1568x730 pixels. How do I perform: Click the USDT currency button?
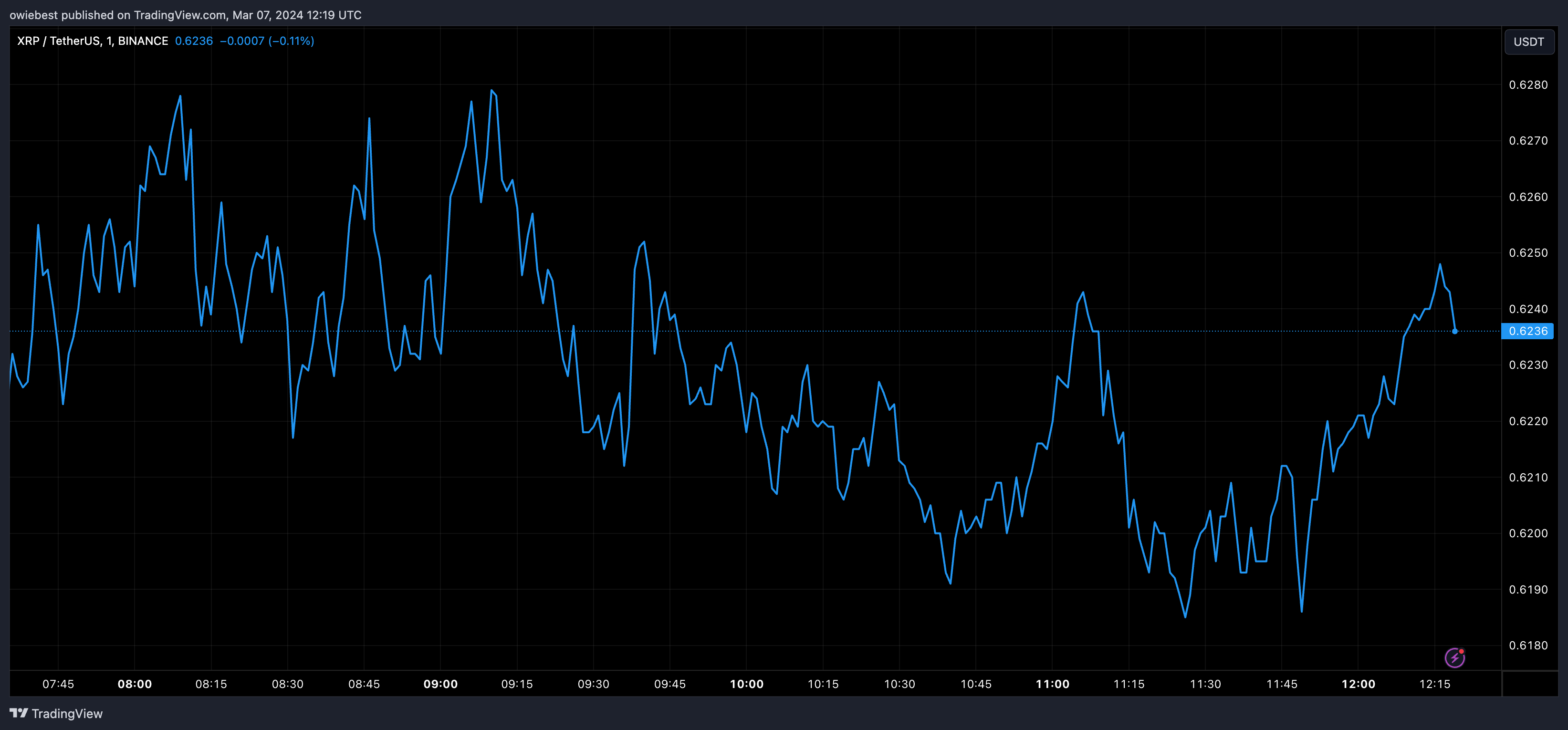(1528, 42)
